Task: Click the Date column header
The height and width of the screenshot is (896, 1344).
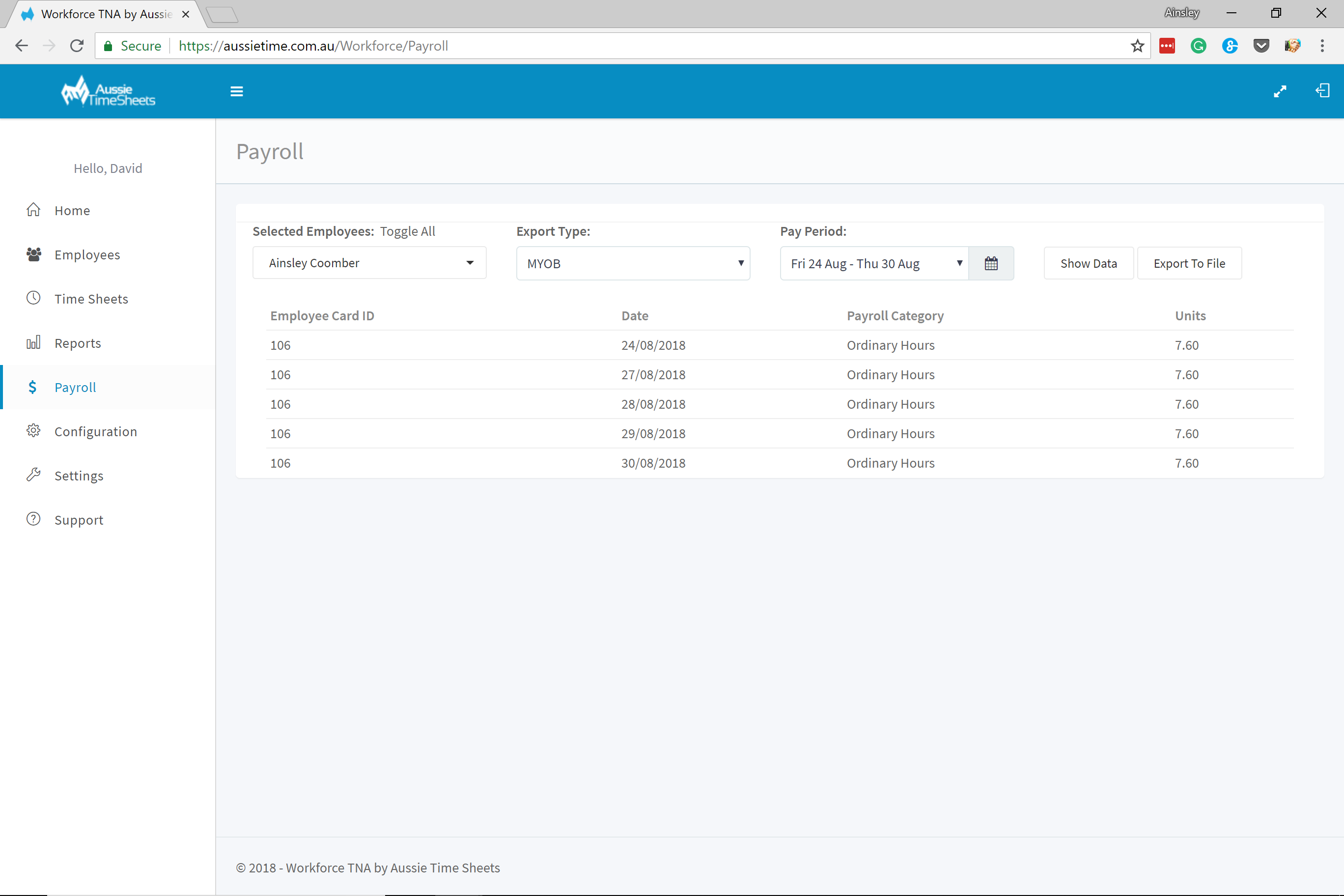Action: (635, 315)
